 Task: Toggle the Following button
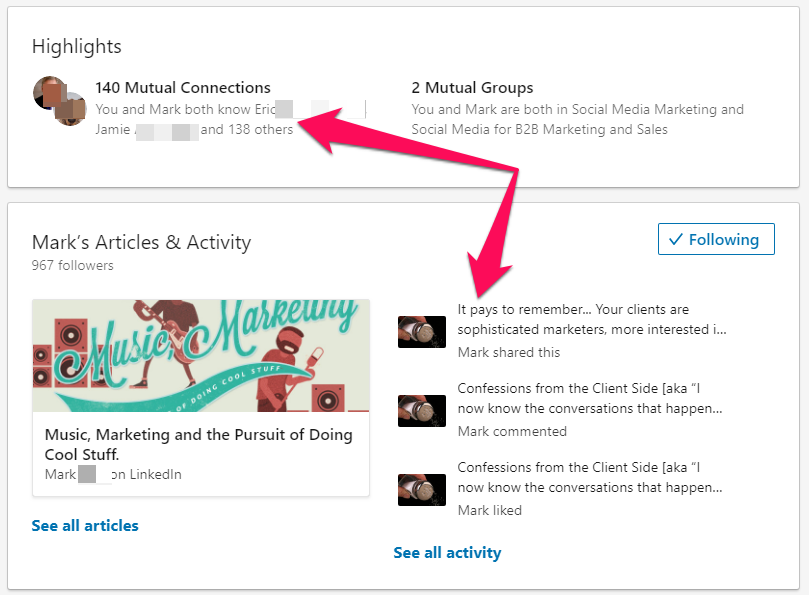click(x=716, y=239)
